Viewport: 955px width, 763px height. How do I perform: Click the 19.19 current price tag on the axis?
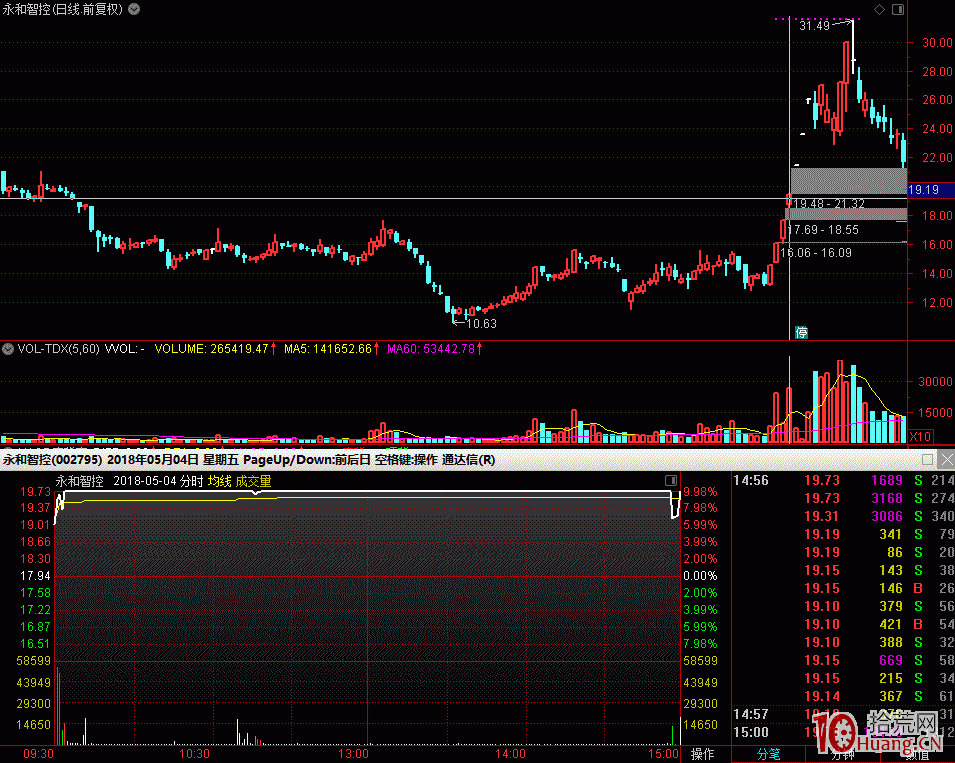pos(922,189)
